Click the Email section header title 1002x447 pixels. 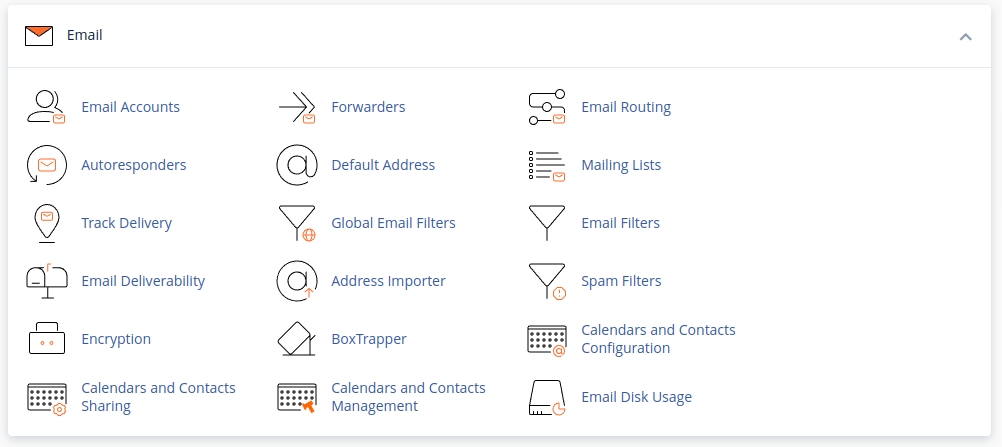pyautogui.click(x=84, y=35)
